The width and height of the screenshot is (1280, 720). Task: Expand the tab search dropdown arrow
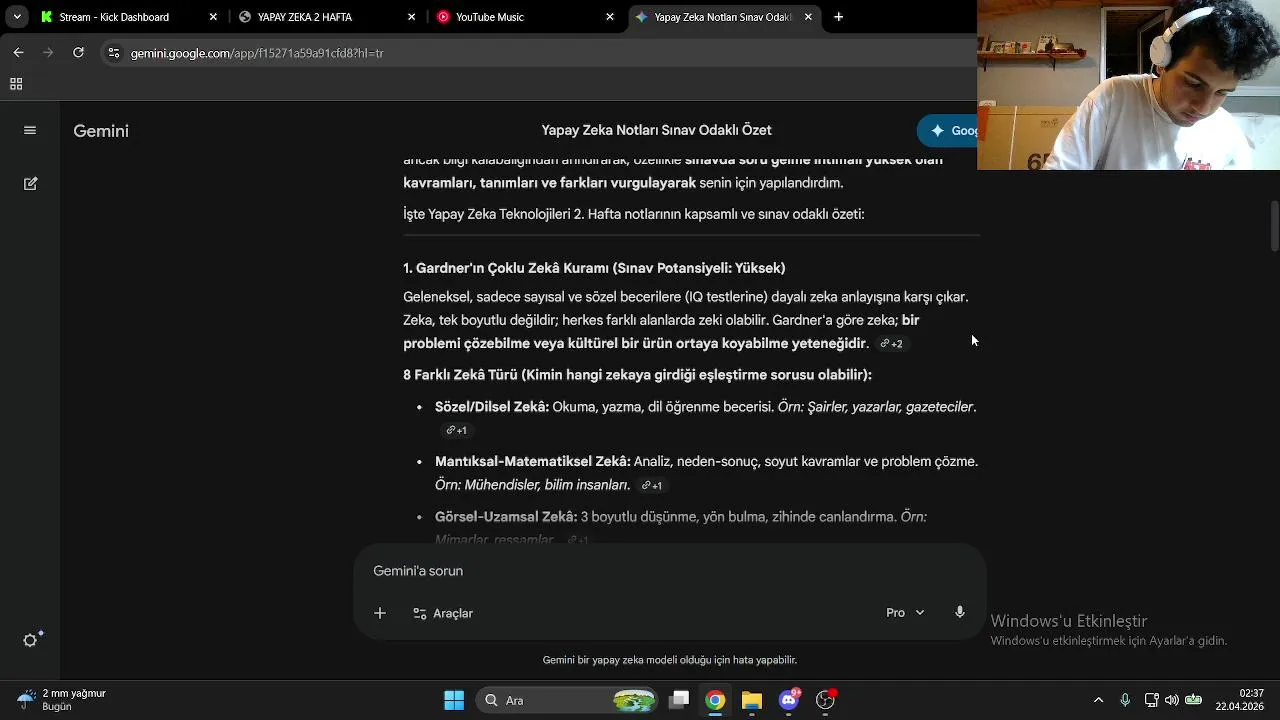17,17
